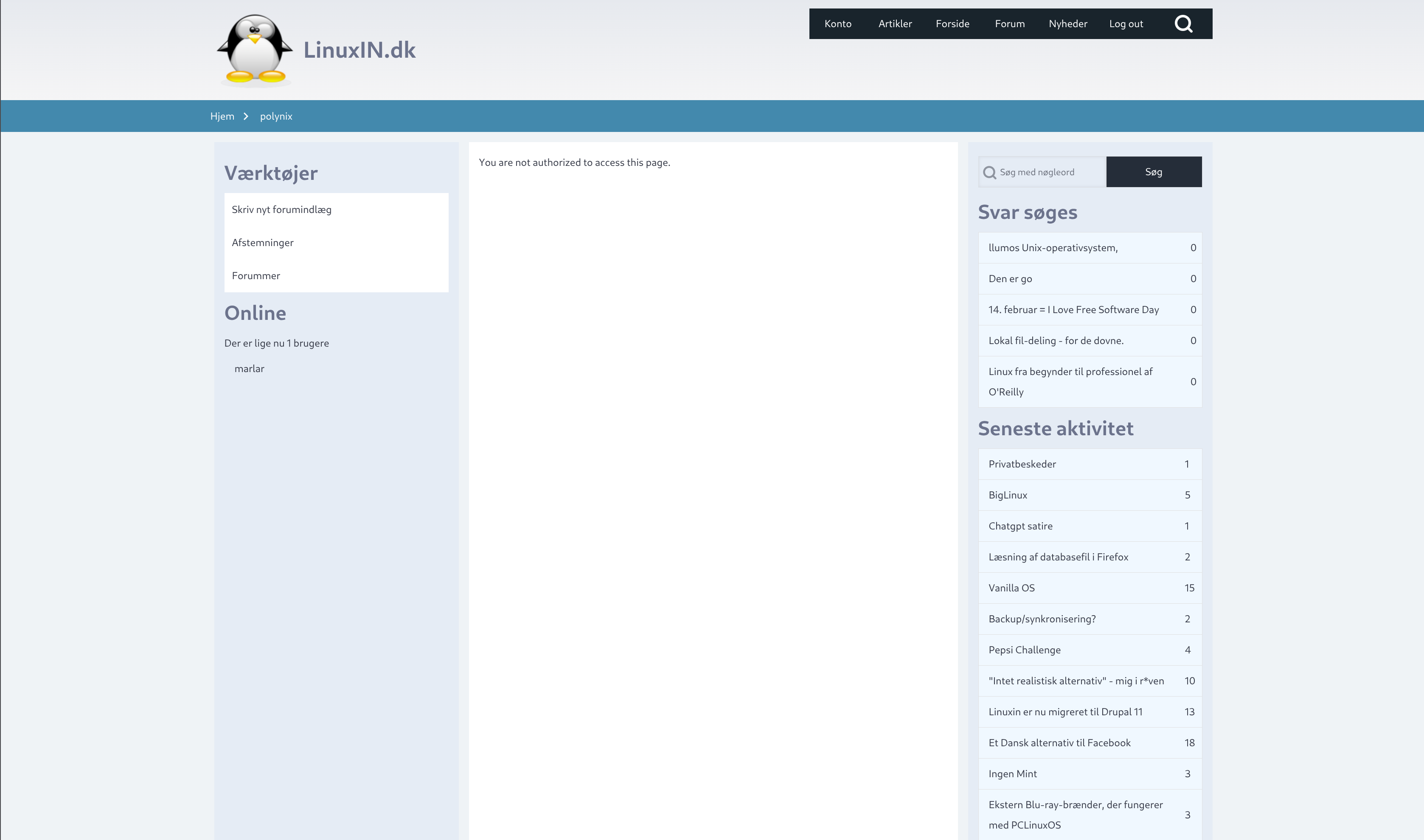The width and height of the screenshot is (1424, 840).
Task: Open the Afstemninger tool link
Action: pyautogui.click(x=262, y=242)
